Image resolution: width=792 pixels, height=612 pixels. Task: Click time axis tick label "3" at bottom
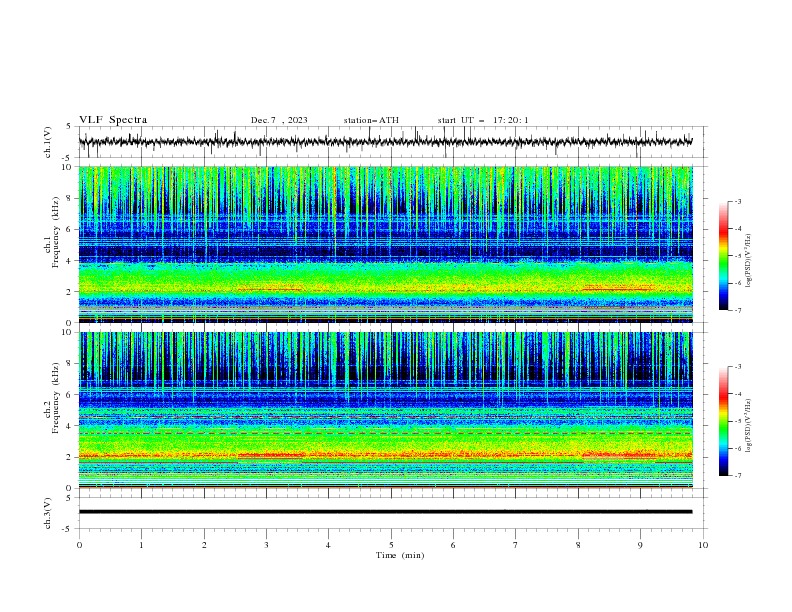pos(266,545)
